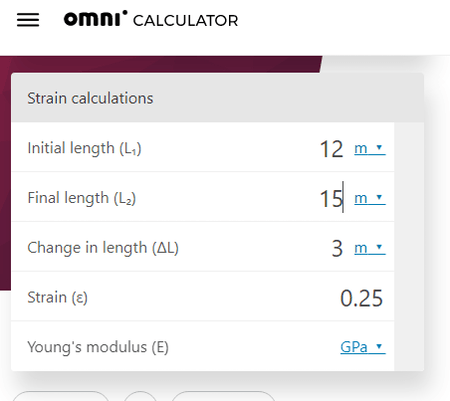Change the Final length unit from m
This screenshot has height=401, width=450.
click(x=370, y=198)
